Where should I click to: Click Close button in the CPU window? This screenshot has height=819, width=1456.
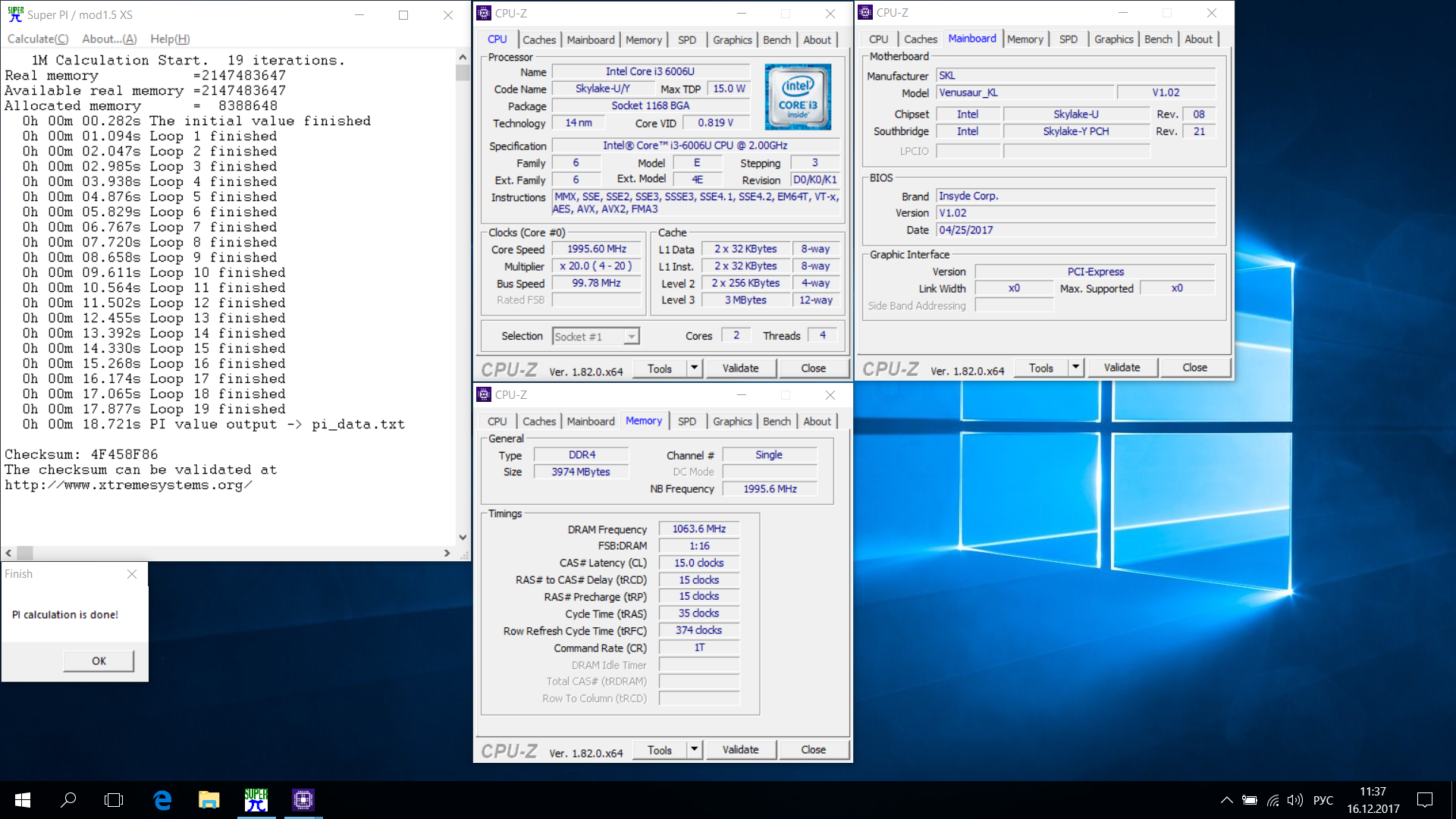point(813,369)
